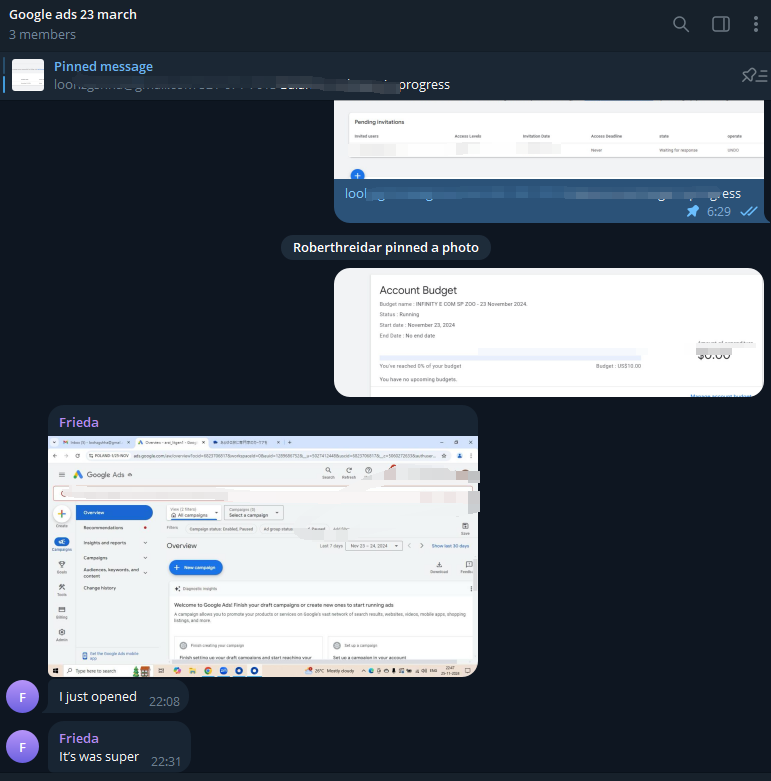Click the 6:29 message timestamp
The image size is (771, 781).
pyautogui.click(x=719, y=212)
